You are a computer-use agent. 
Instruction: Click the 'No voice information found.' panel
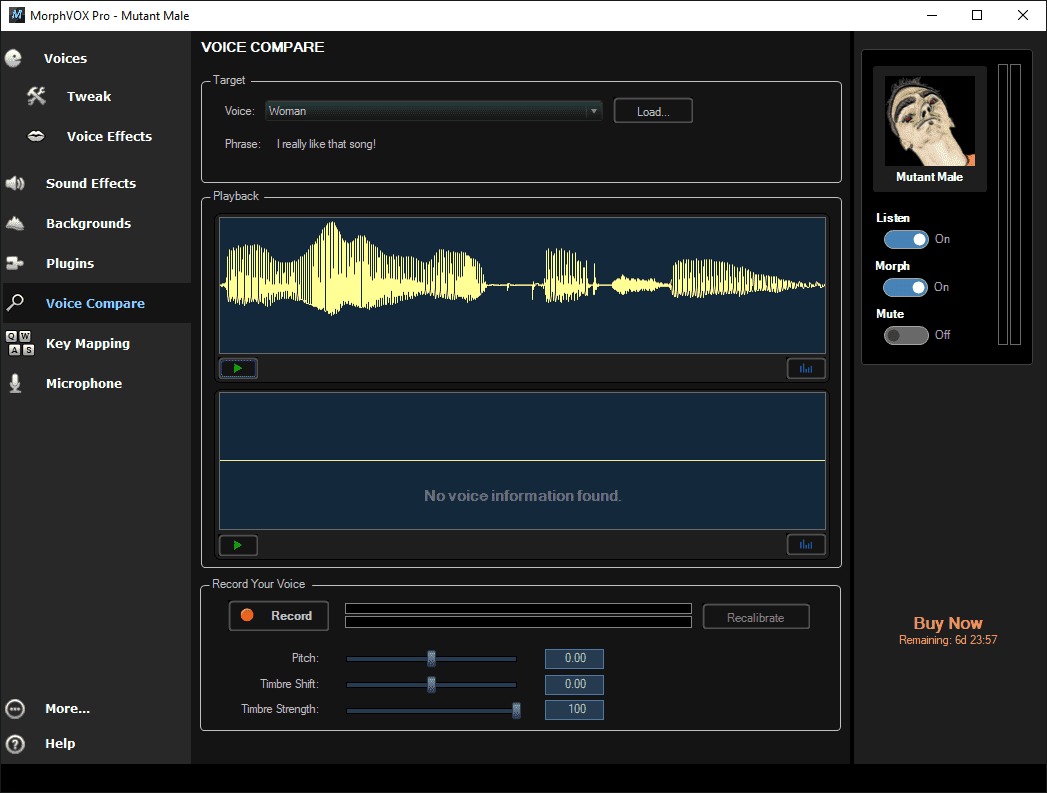pyautogui.click(x=522, y=461)
